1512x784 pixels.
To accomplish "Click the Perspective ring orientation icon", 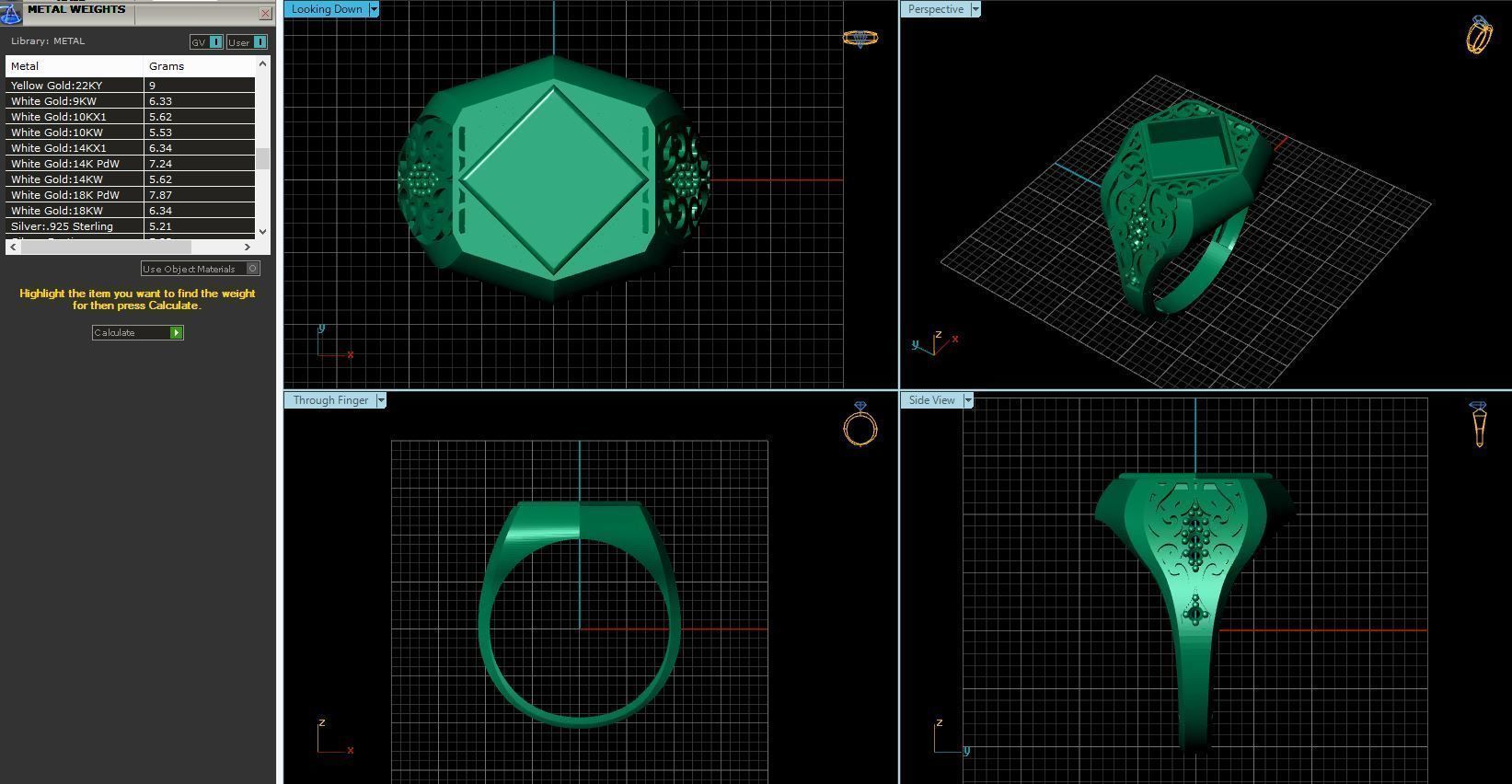I will point(1479,35).
